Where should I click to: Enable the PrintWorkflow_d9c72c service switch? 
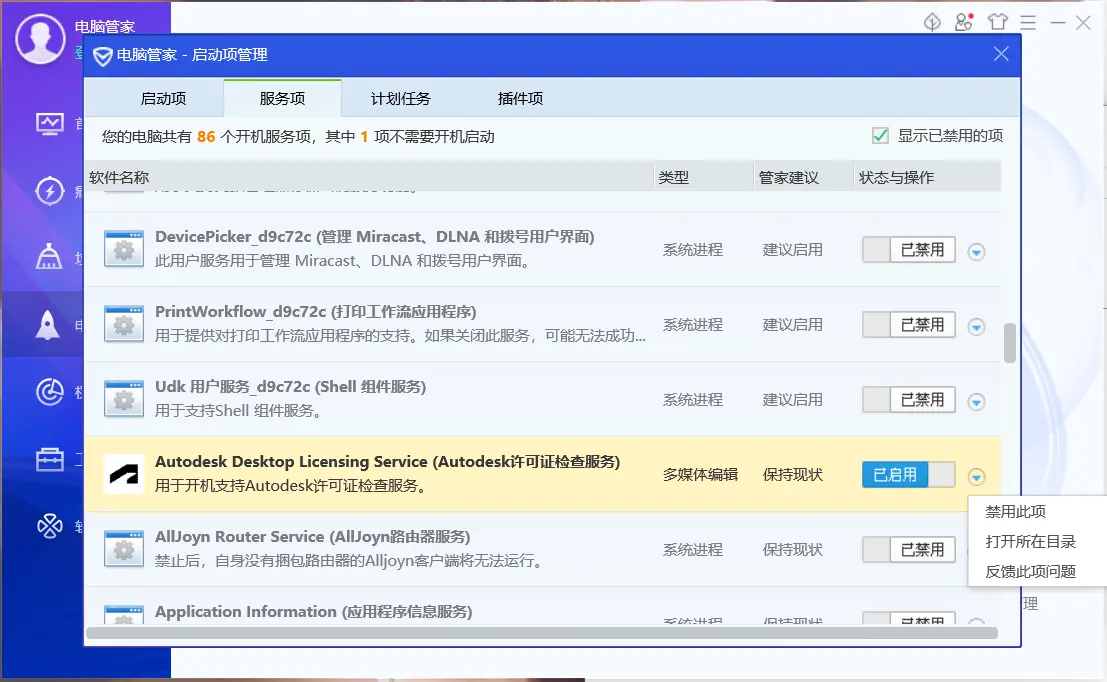tap(909, 325)
